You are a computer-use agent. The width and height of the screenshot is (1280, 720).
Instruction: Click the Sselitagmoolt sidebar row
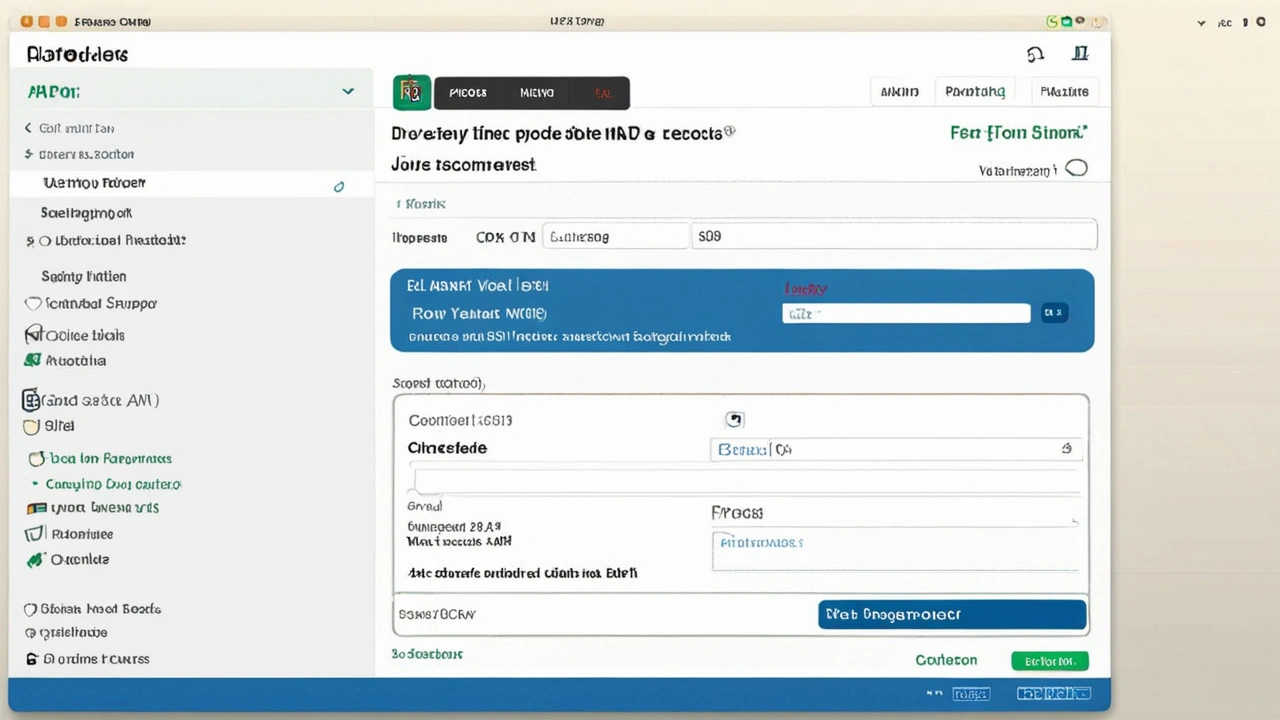[86, 213]
